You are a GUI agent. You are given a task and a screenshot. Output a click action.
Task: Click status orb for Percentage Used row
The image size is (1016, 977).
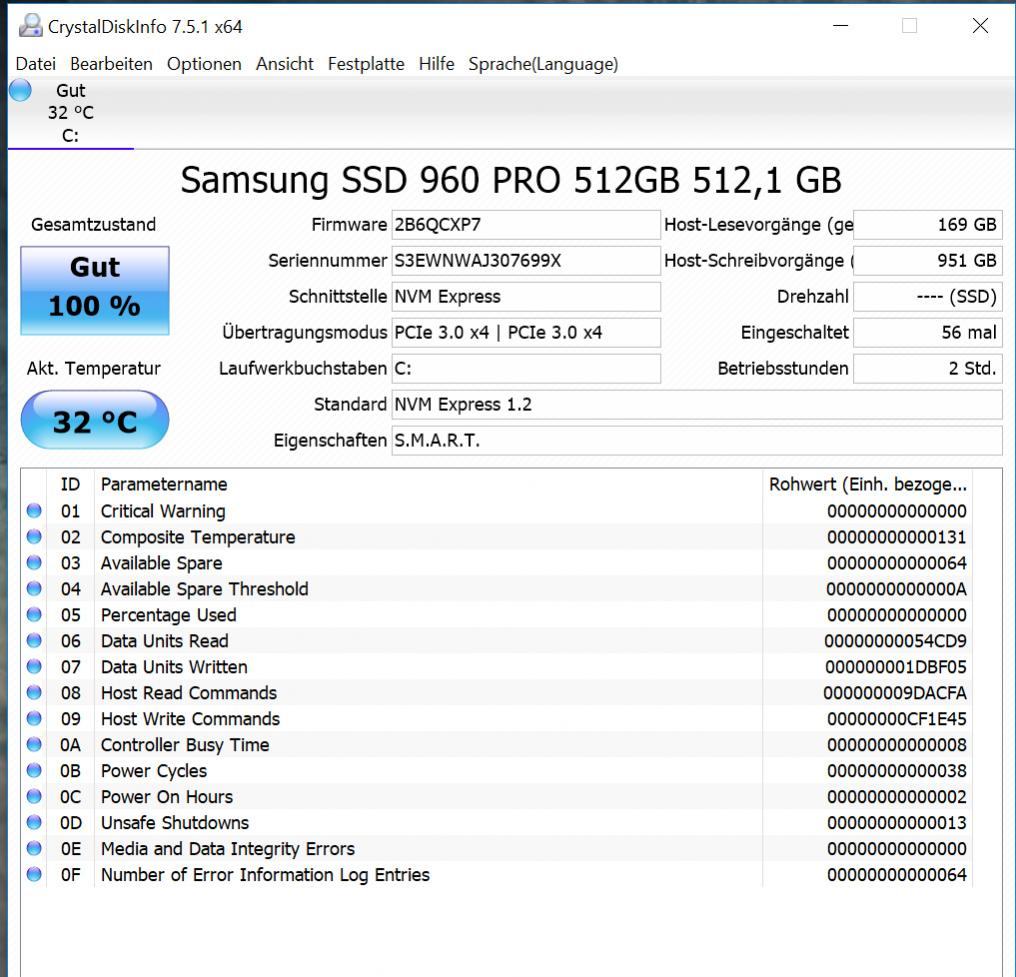pos(34,614)
